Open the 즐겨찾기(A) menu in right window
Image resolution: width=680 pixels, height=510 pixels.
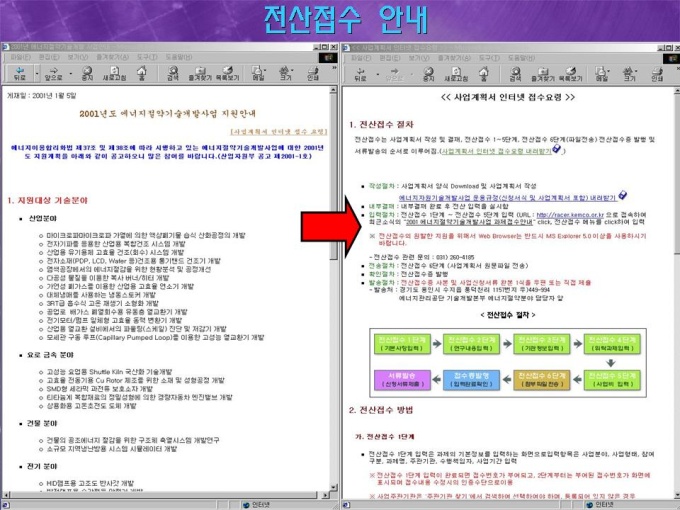(x=454, y=58)
